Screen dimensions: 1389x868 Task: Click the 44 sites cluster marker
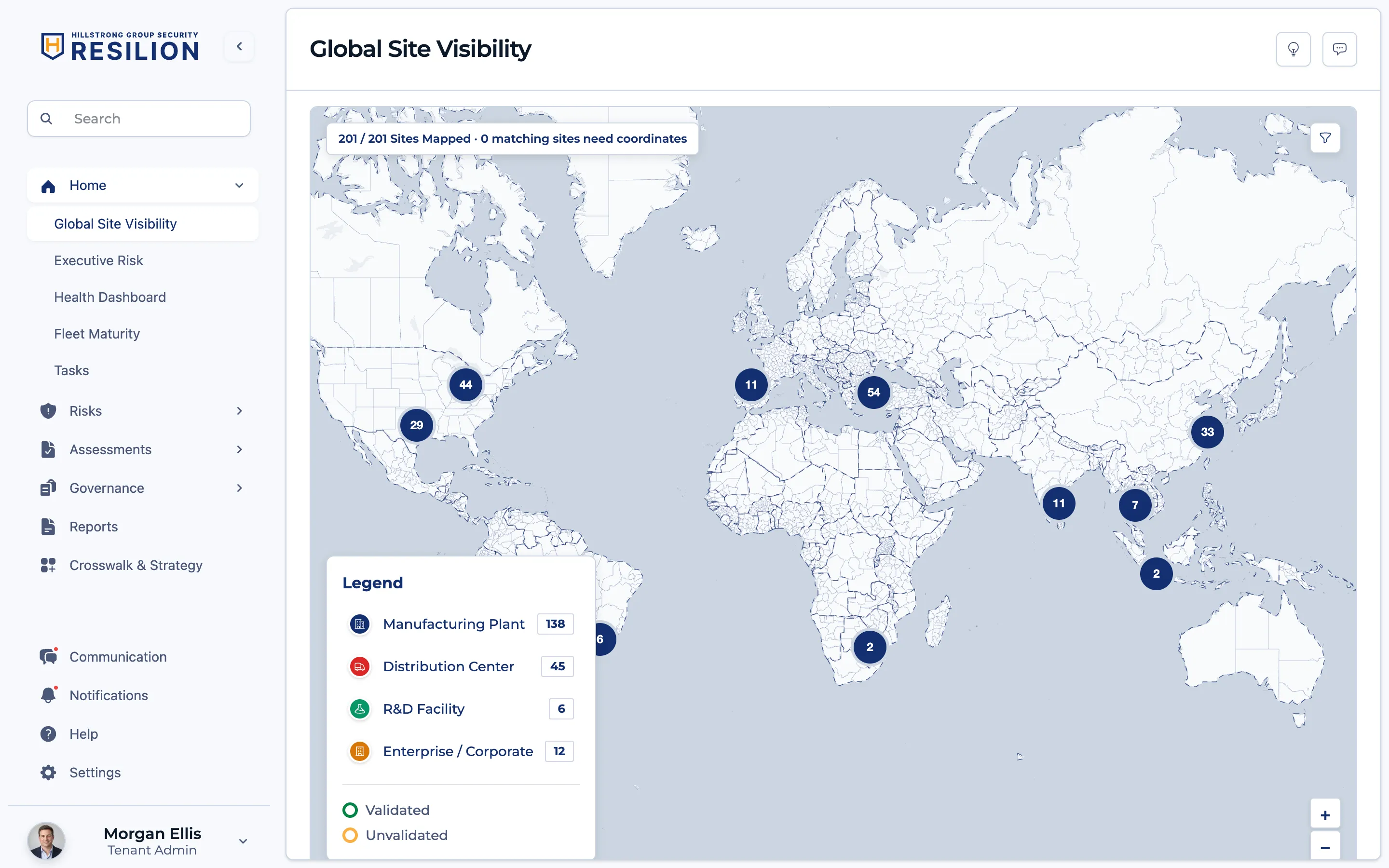click(x=465, y=385)
